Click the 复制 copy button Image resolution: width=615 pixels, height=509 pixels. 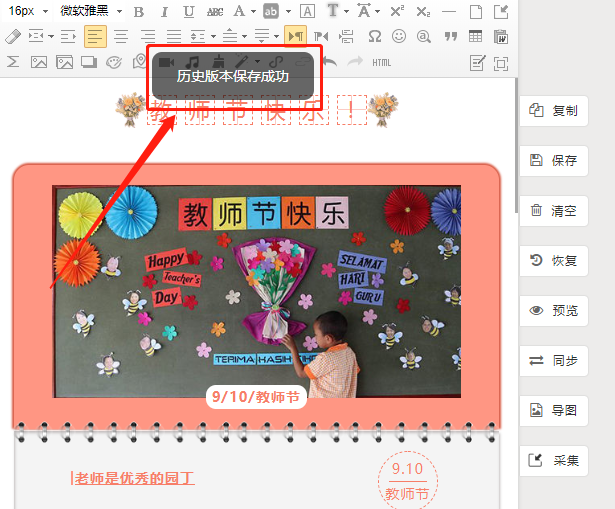553,111
